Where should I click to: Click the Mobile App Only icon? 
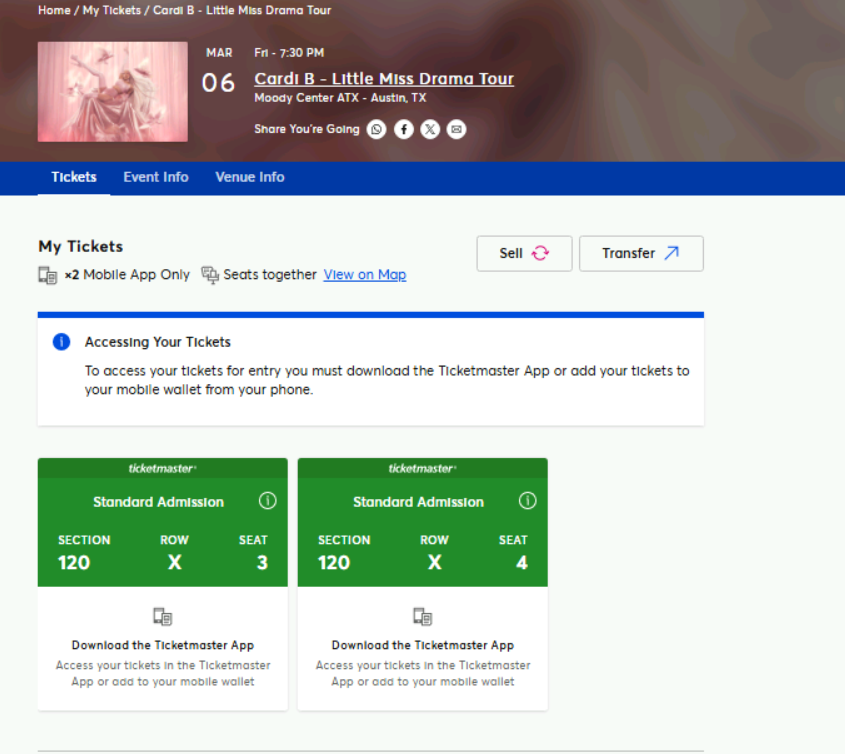(47, 275)
